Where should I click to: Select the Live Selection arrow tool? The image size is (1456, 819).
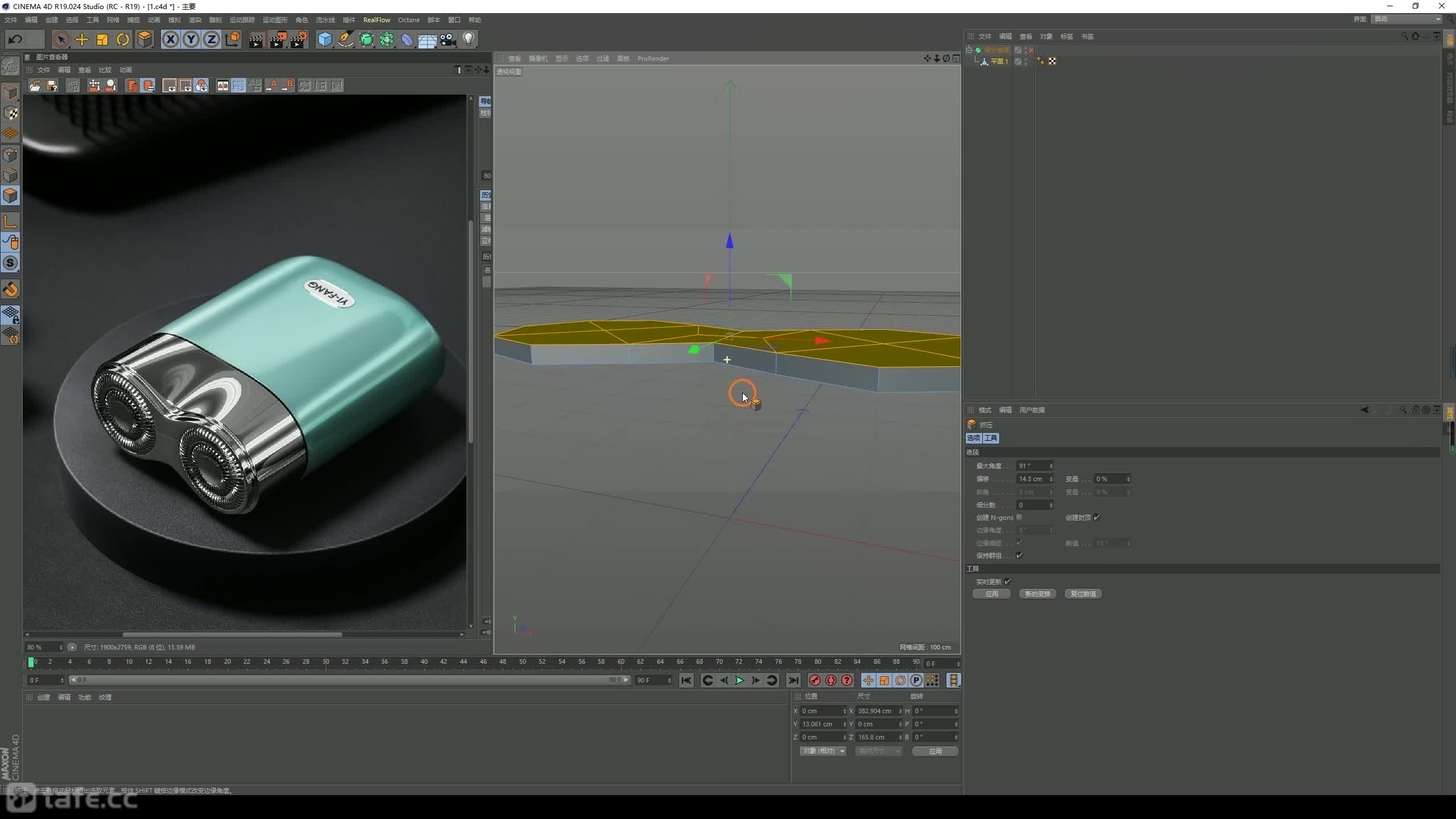(x=61, y=39)
